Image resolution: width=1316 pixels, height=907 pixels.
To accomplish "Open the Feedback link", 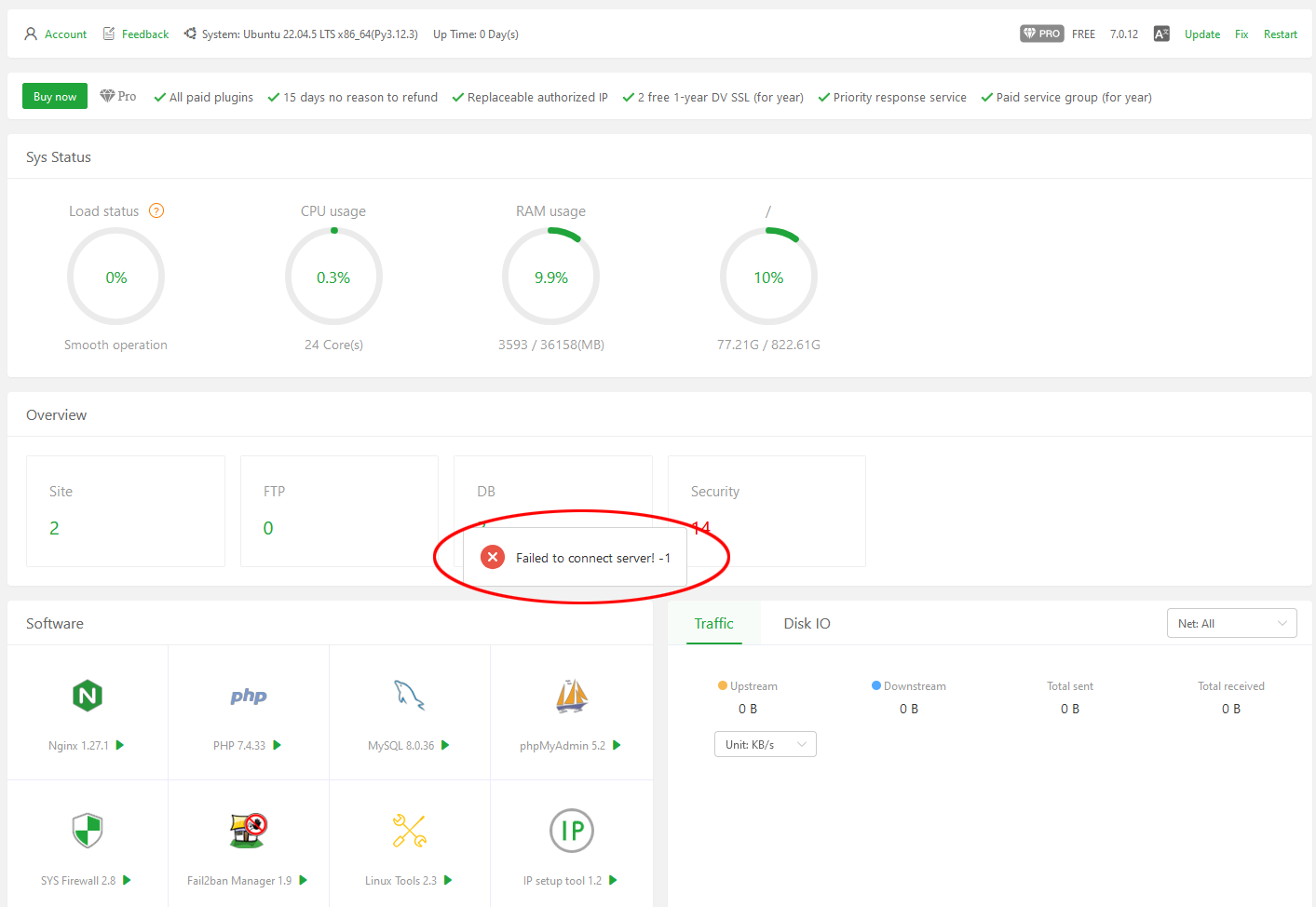I will 145,34.
